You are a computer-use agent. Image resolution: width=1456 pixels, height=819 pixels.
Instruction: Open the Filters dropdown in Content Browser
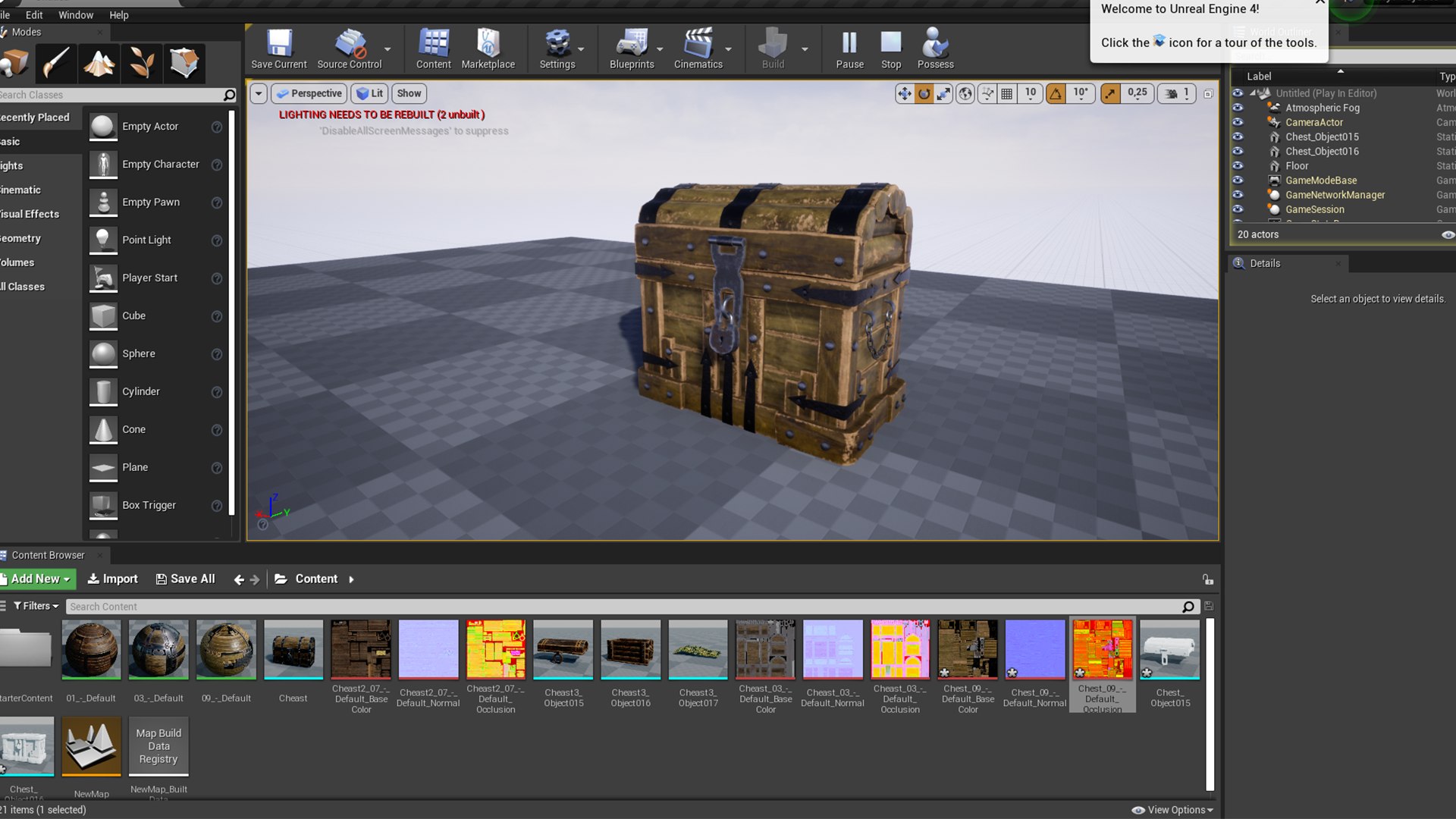36,606
